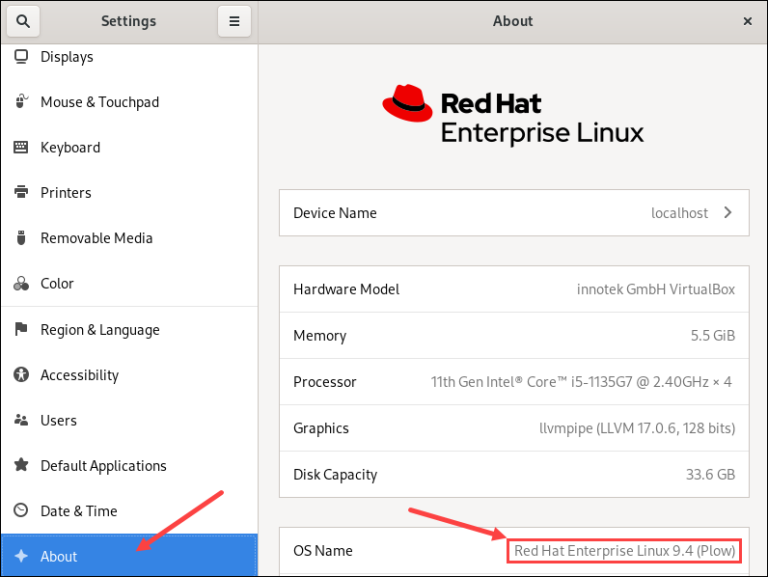Click the Memory label
This screenshot has height=577, width=768.
click(320, 336)
